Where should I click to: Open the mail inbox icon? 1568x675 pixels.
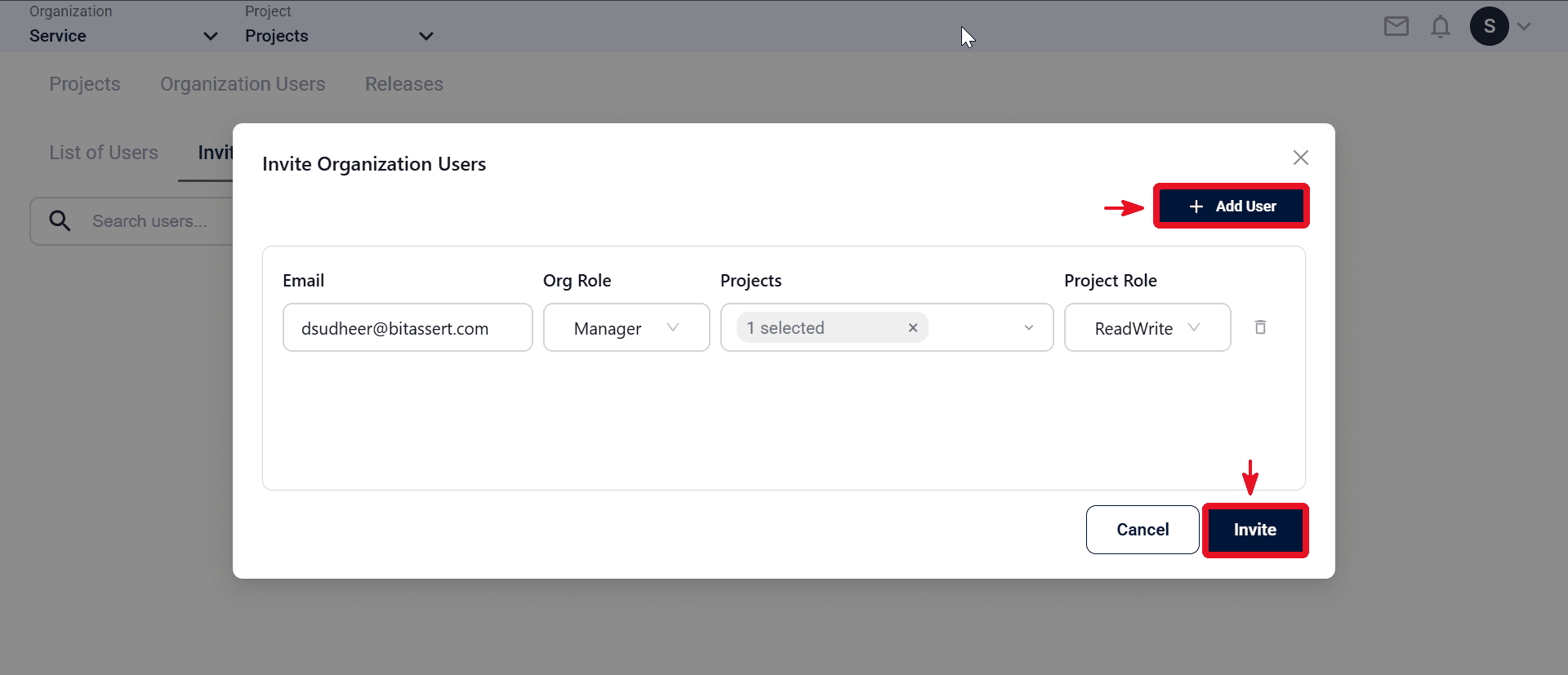tap(1396, 27)
